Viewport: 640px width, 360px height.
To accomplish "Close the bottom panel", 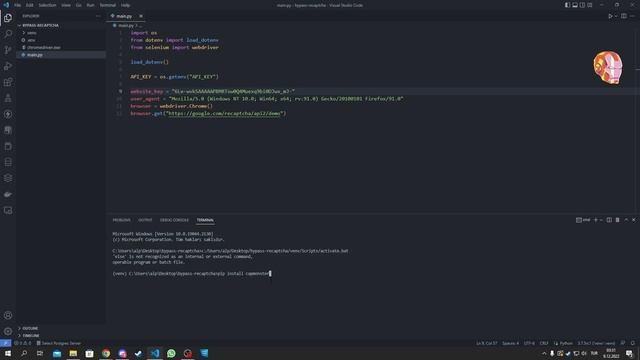I will [x=633, y=220].
